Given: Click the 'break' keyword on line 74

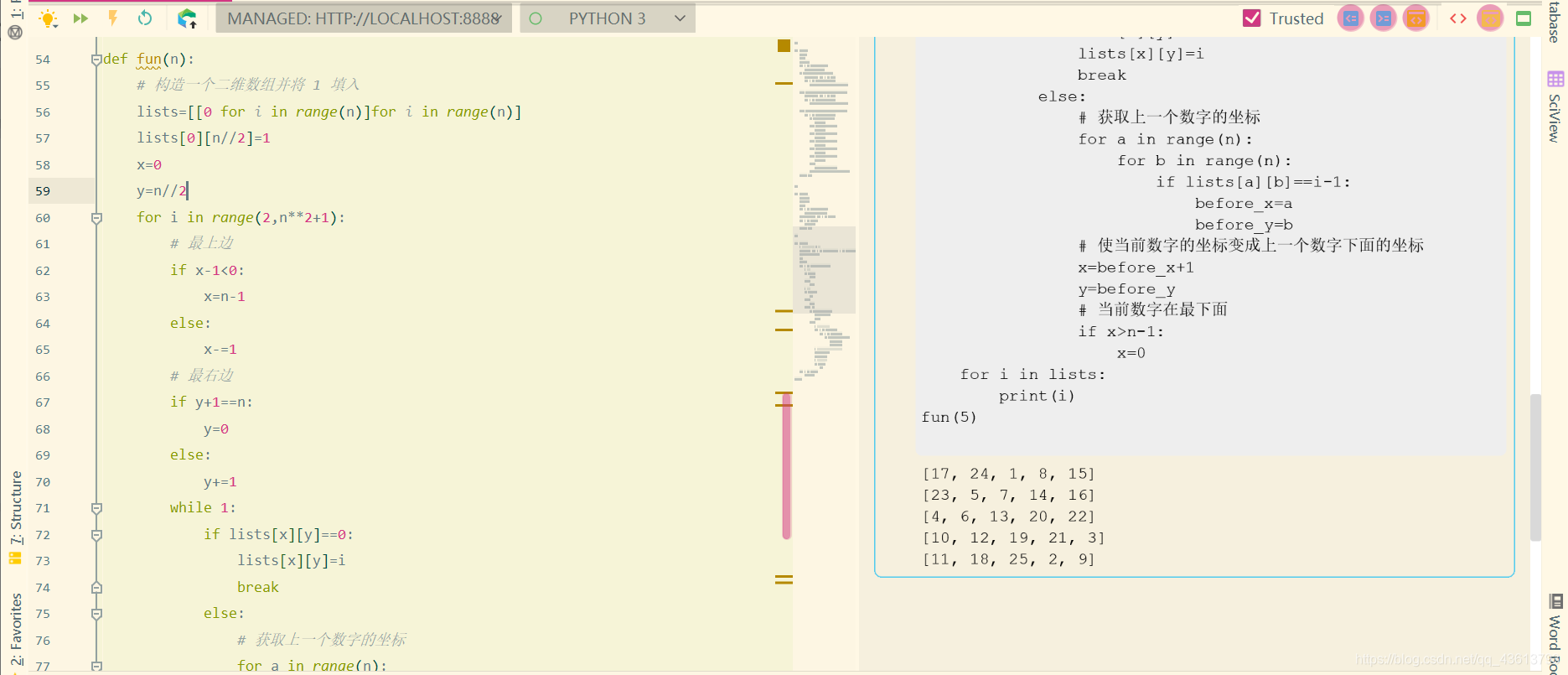Looking at the screenshot, I should click(x=258, y=588).
